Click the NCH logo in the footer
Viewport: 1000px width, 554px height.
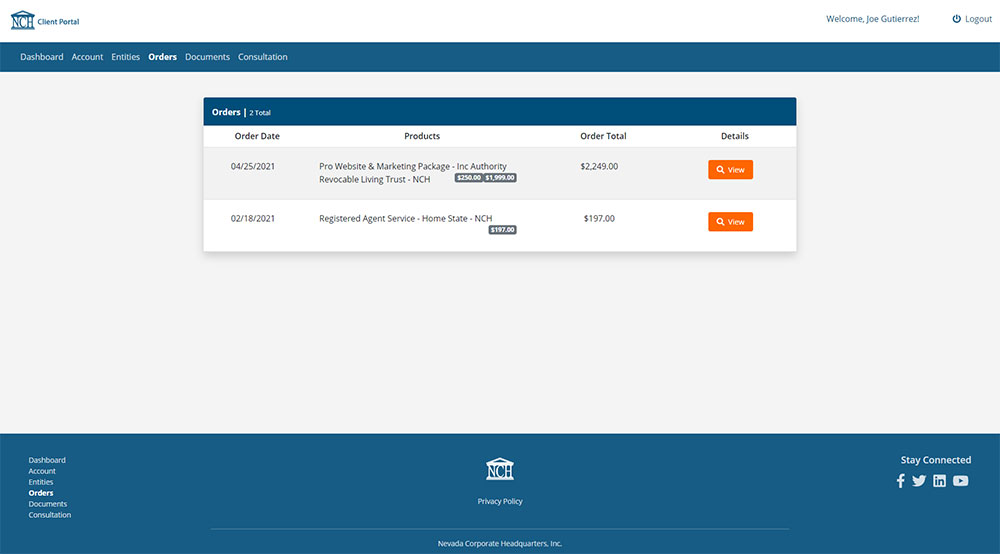coord(499,469)
